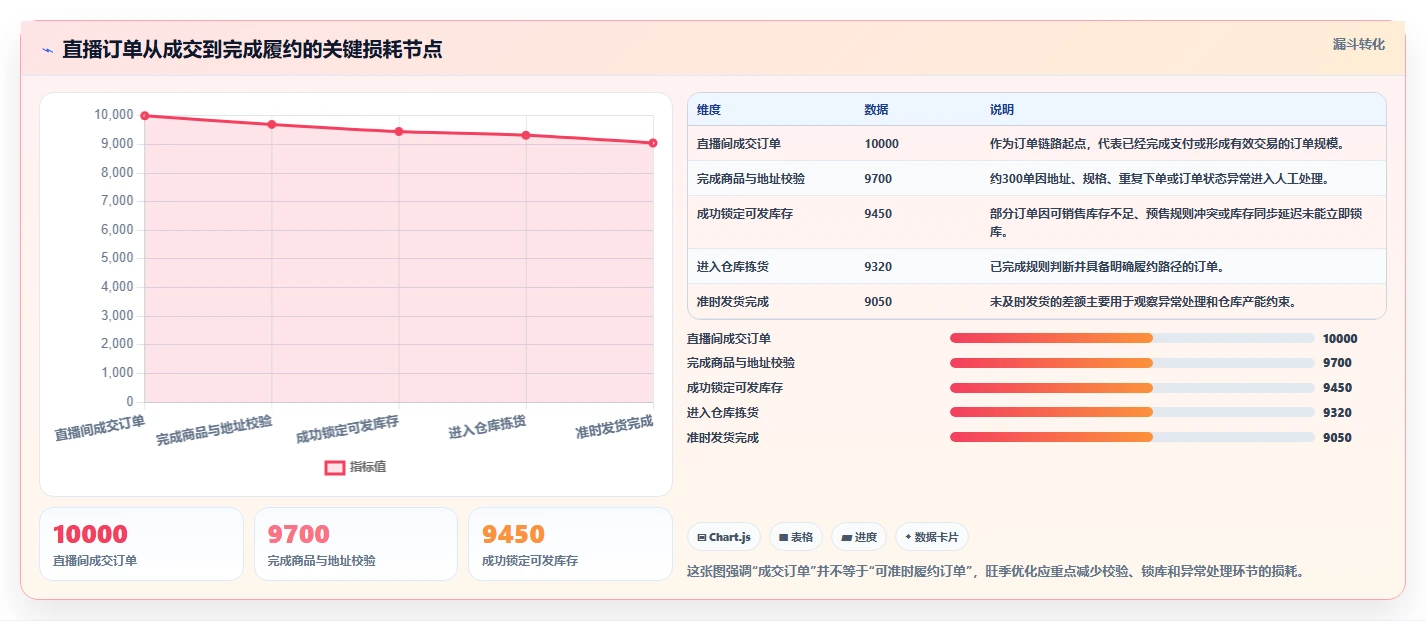The image size is (1426, 621).
Task: Click the chart data point for 进入仓库拣货
Action: click(x=526, y=135)
